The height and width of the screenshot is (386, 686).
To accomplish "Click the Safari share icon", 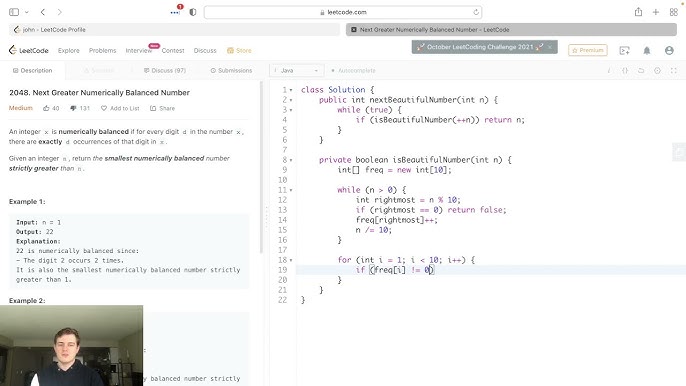I will 638,12.
